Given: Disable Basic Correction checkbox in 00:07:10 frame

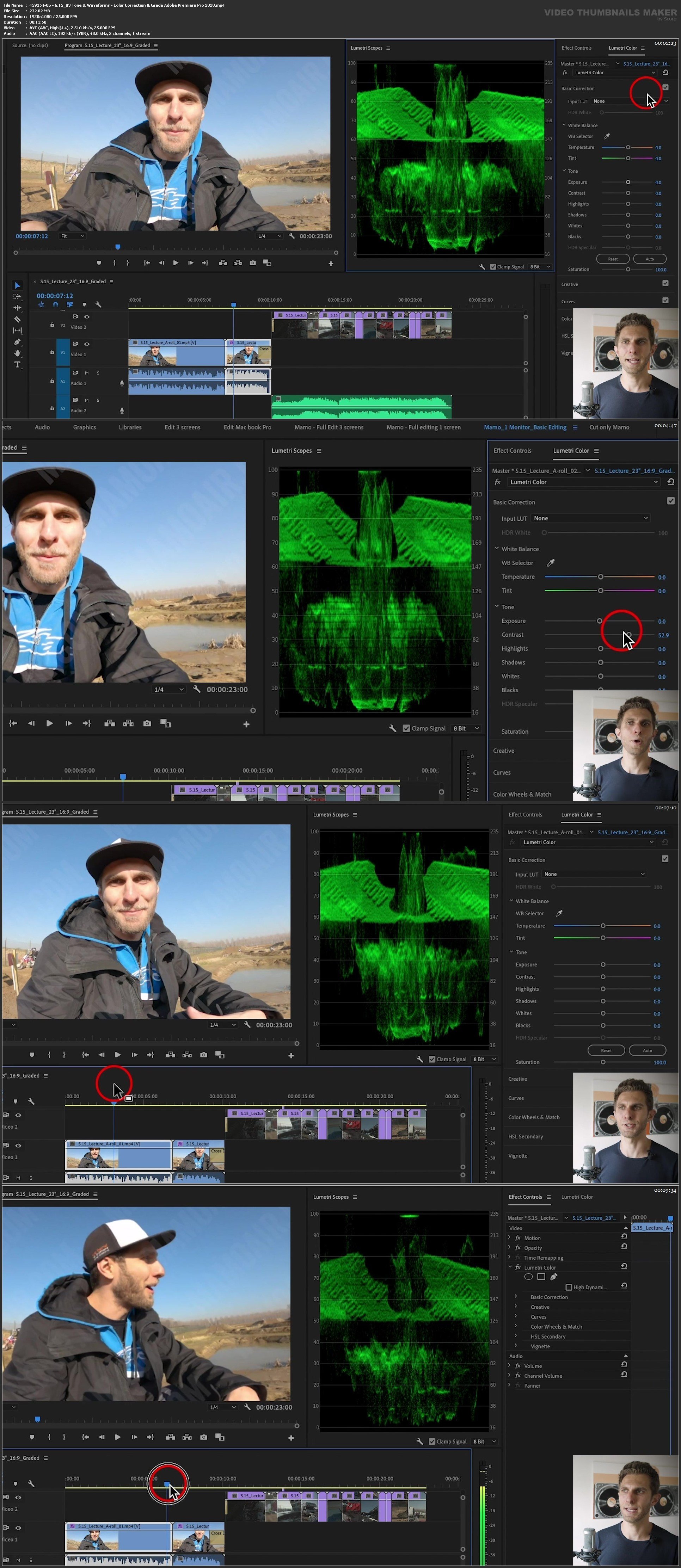Looking at the screenshot, I should pos(664,859).
